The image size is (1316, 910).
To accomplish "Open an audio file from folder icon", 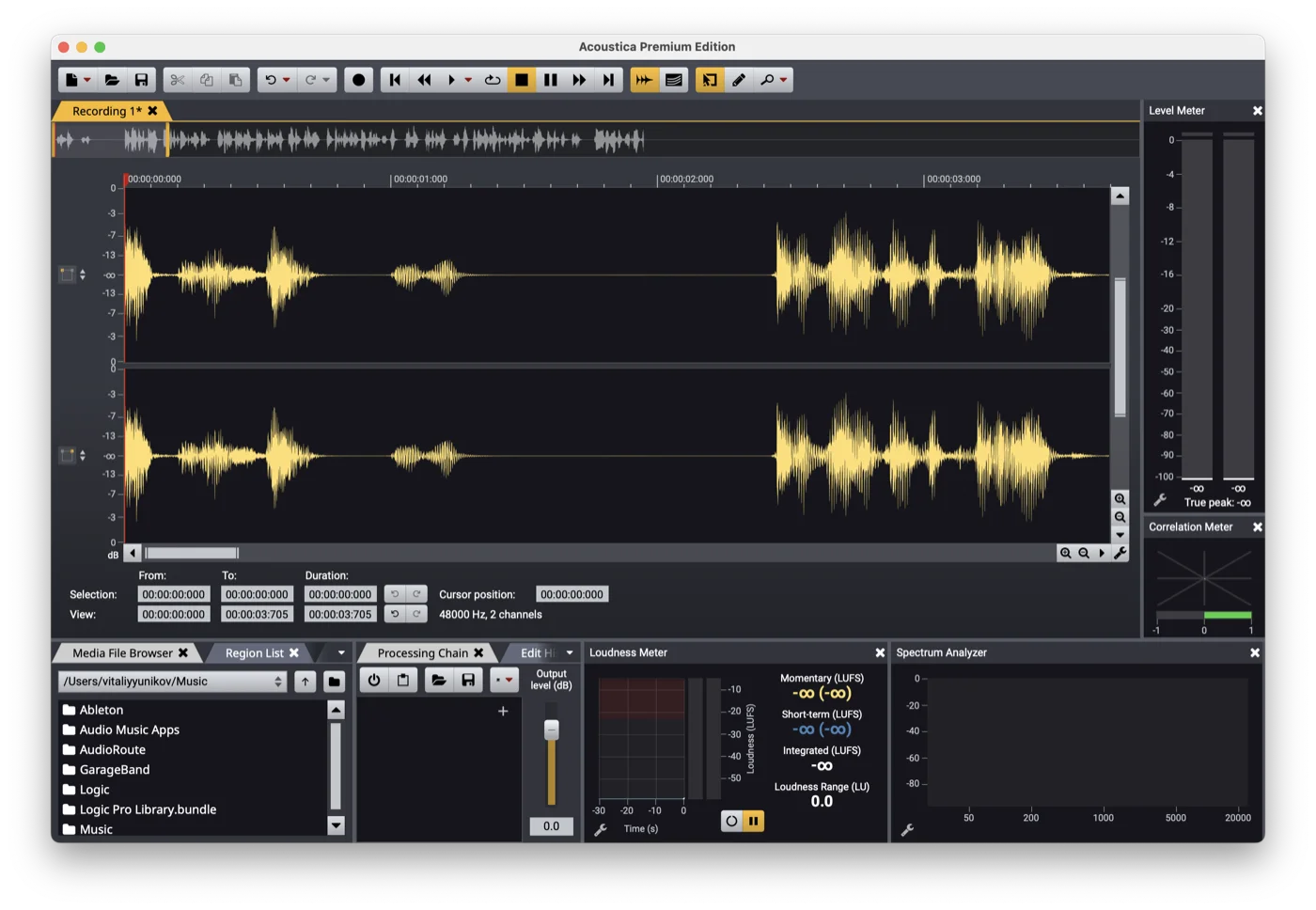I will [x=112, y=80].
